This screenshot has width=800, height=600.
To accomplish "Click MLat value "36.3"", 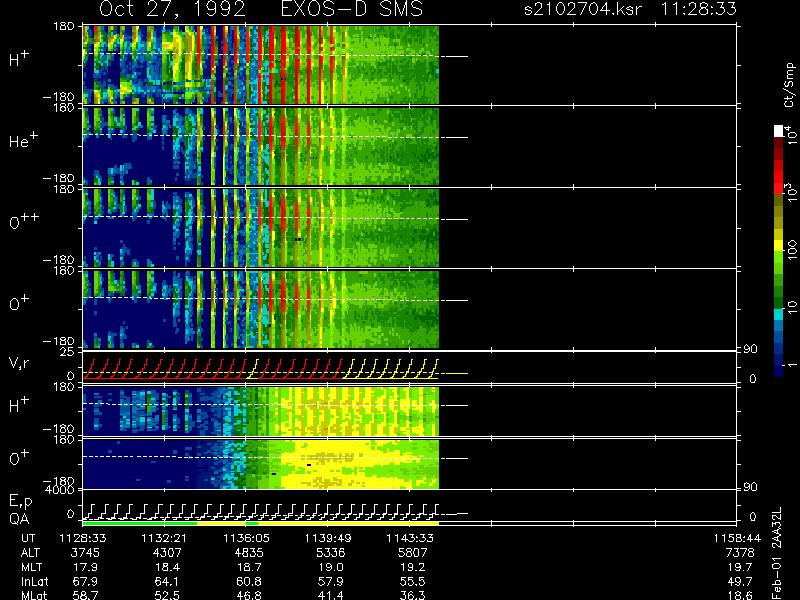I will tap(412, 595).
